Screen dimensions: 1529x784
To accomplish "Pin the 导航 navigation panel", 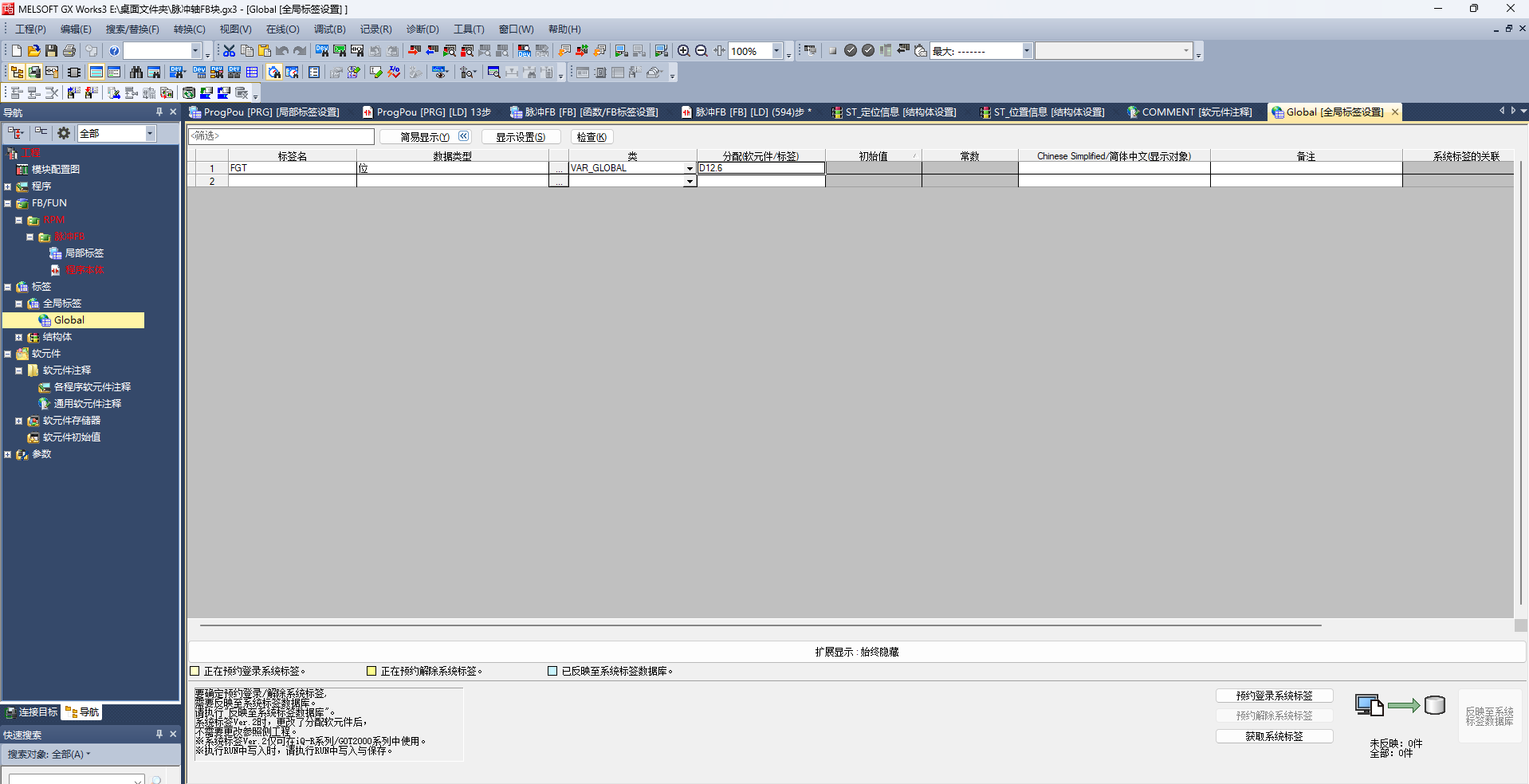I will tap(159, 112).
